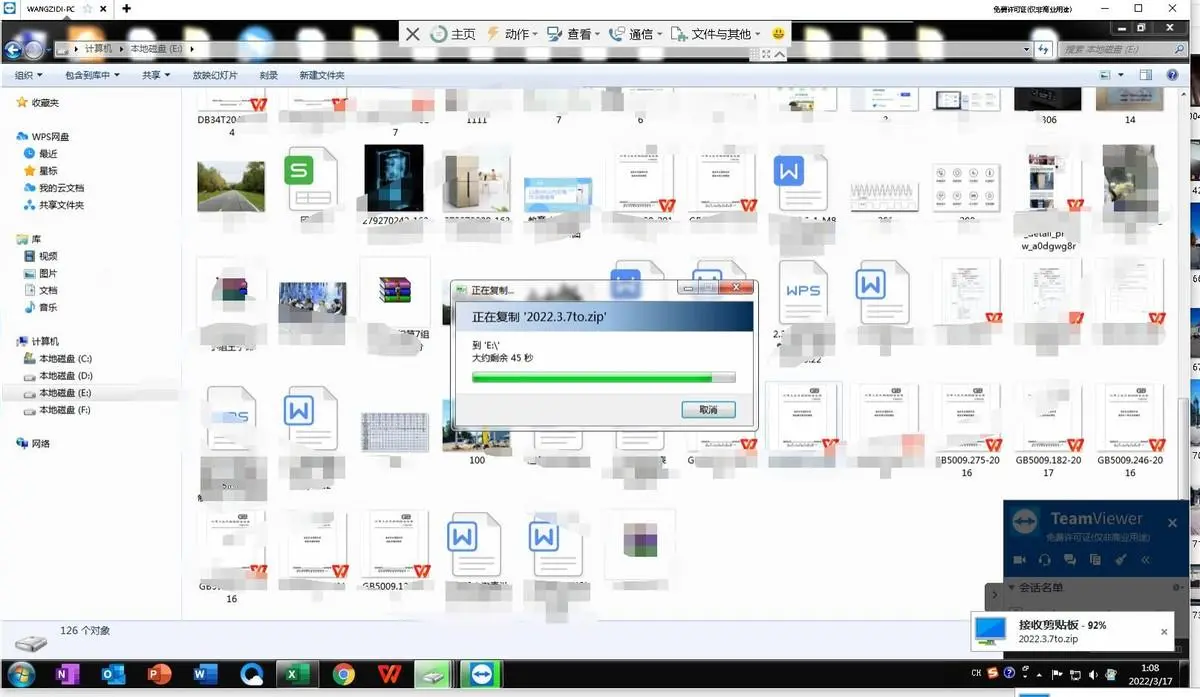Open the chat icon in TeamViewer panel
The image size is (1200, 697).
point(1070,559)
